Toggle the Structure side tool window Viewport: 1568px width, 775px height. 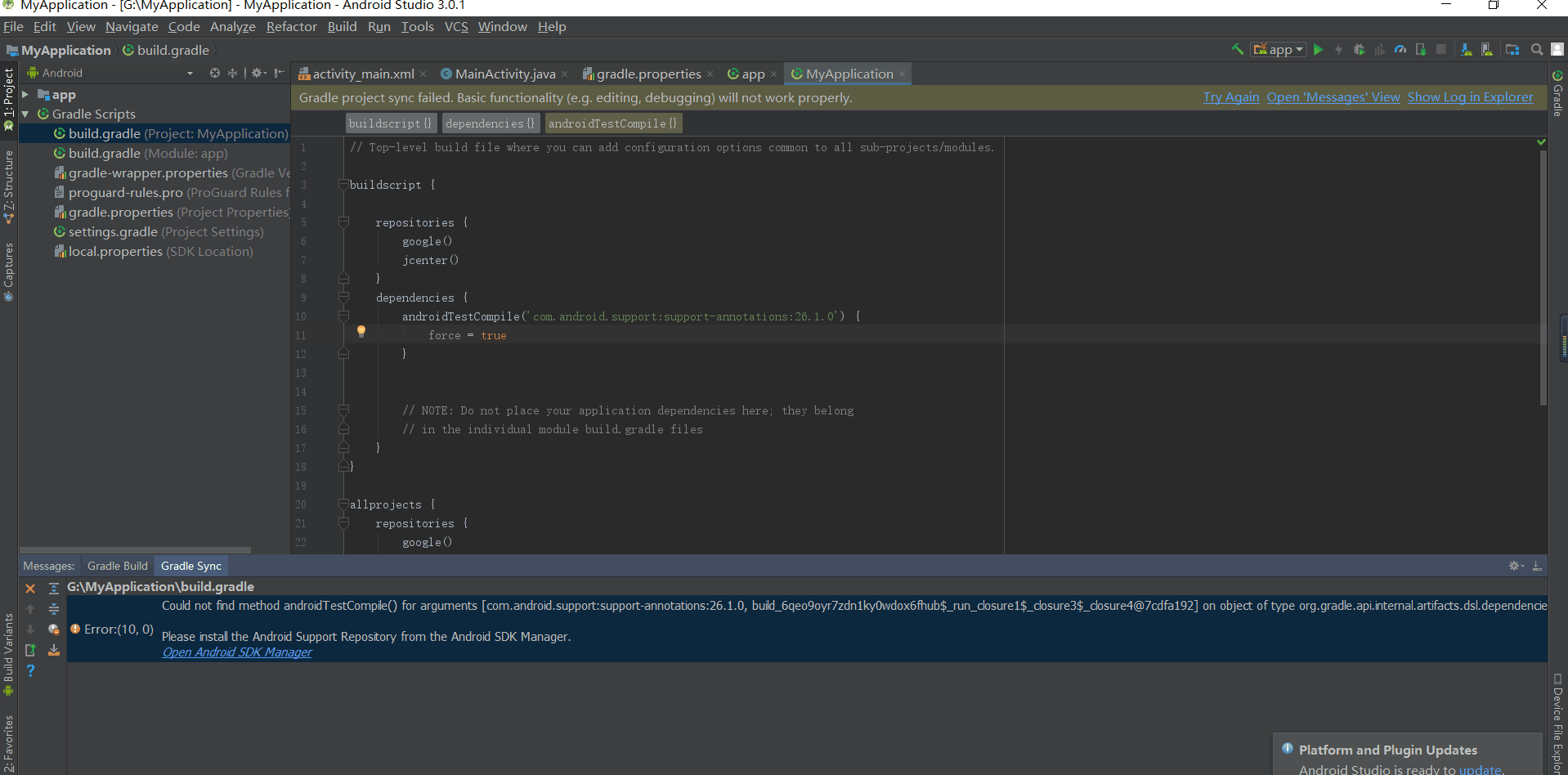[x=8, y=187]
